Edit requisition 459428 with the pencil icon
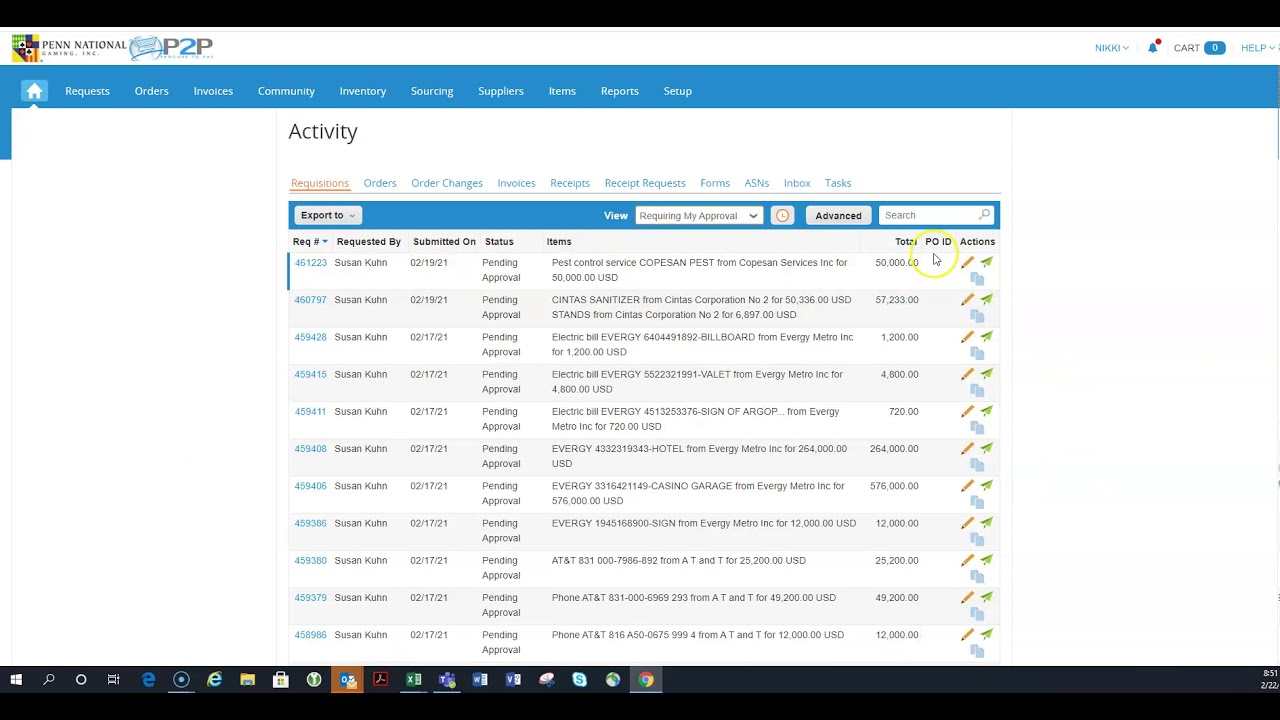 click(967, 337)
